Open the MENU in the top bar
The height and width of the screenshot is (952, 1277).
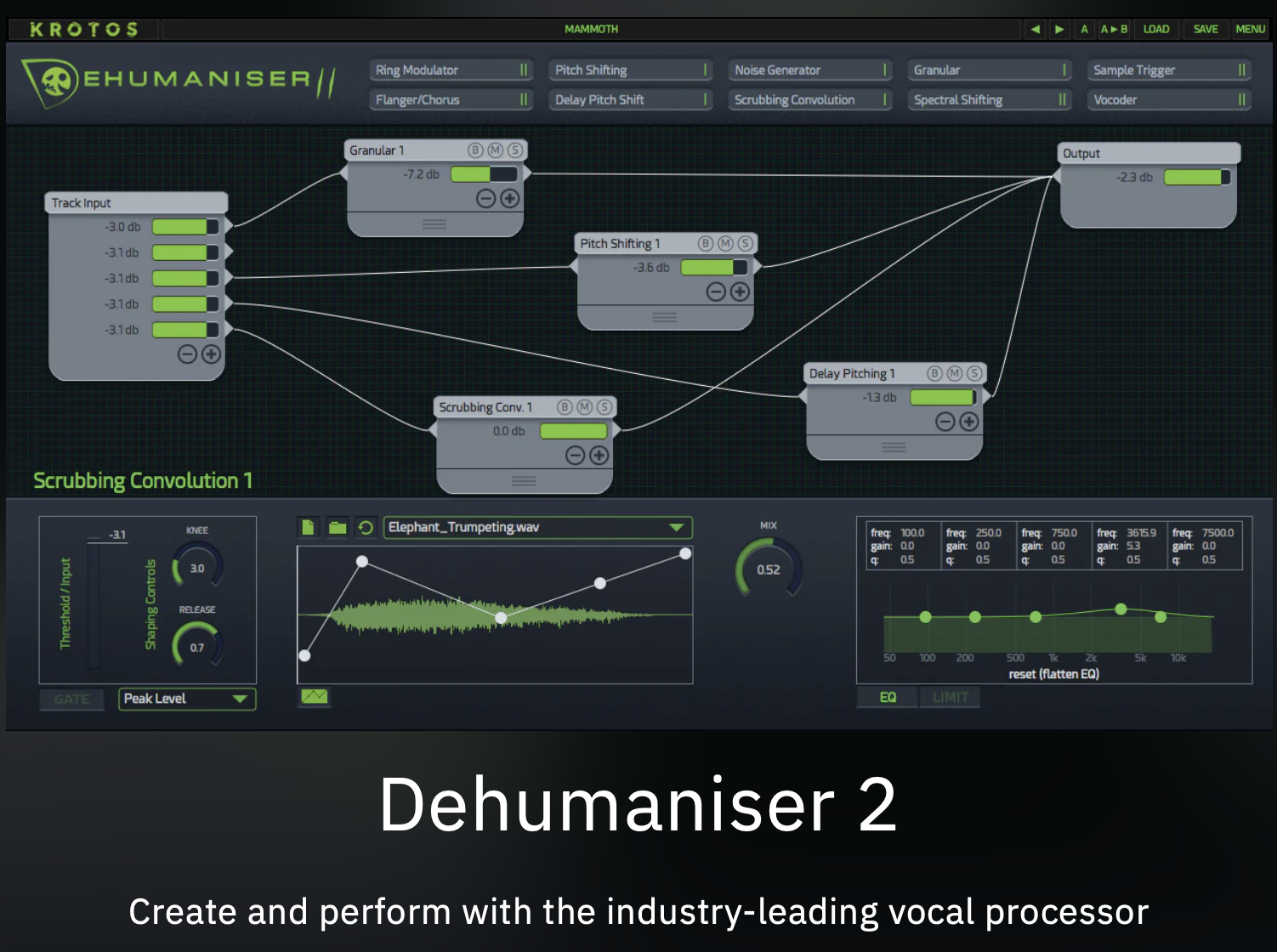coord(1250,29)
